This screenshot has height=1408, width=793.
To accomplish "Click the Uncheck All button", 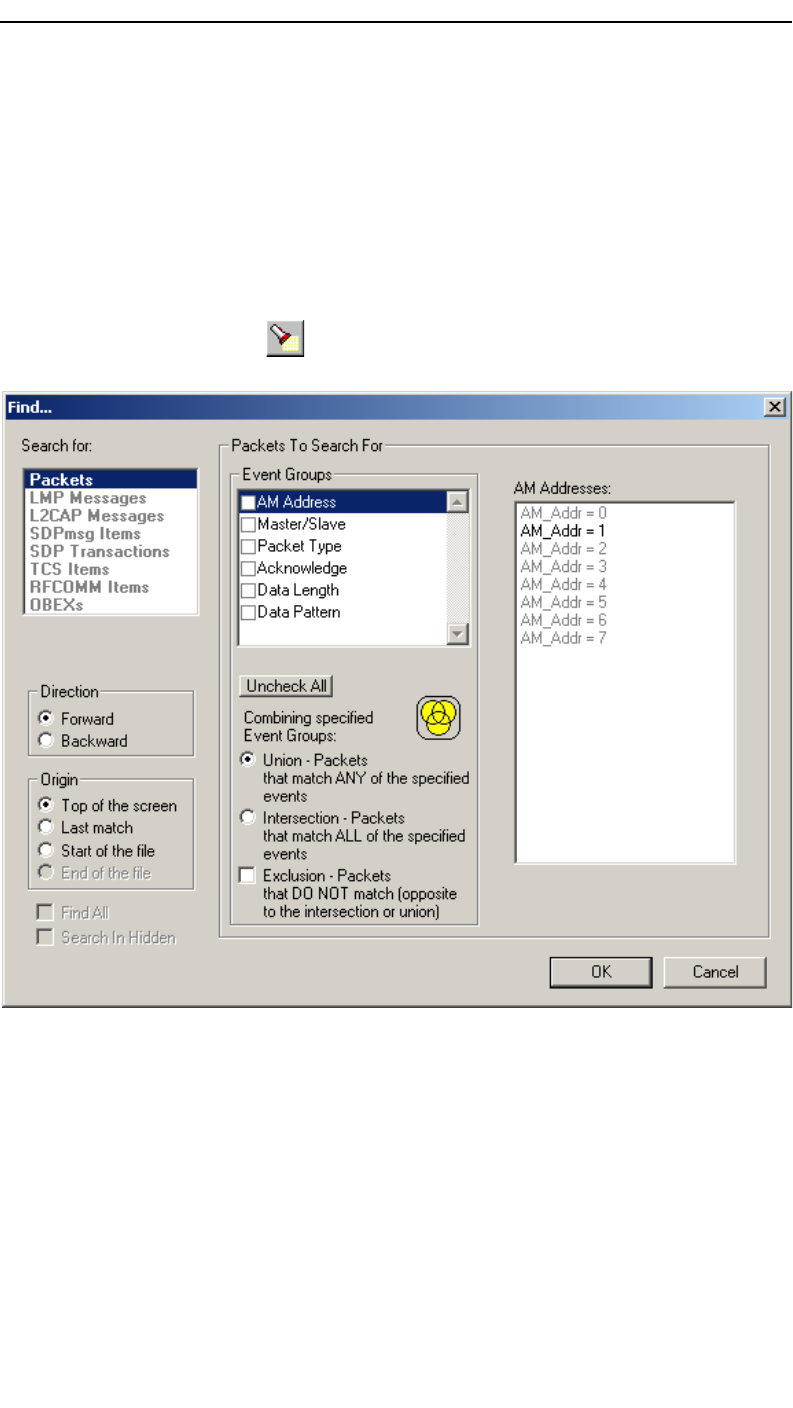I will pos(286,686).
